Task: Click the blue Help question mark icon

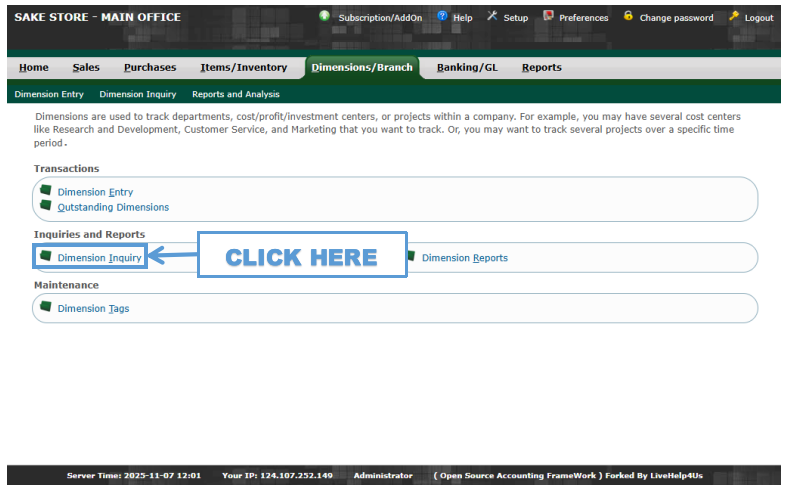Action: click(442, 16)
